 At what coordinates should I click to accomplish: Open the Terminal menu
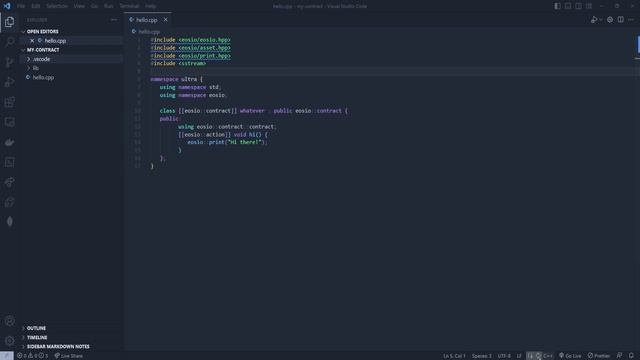129,6
